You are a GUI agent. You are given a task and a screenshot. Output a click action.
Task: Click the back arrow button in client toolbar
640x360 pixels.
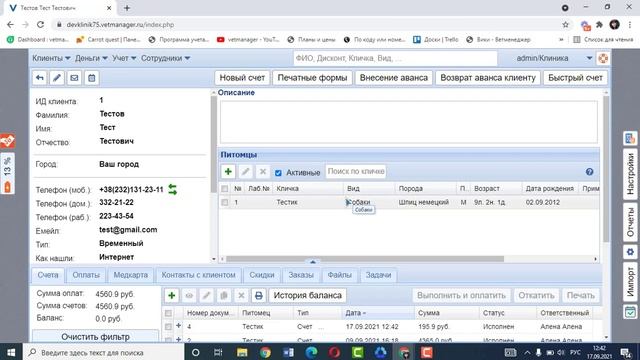click(x=40, y=78)
